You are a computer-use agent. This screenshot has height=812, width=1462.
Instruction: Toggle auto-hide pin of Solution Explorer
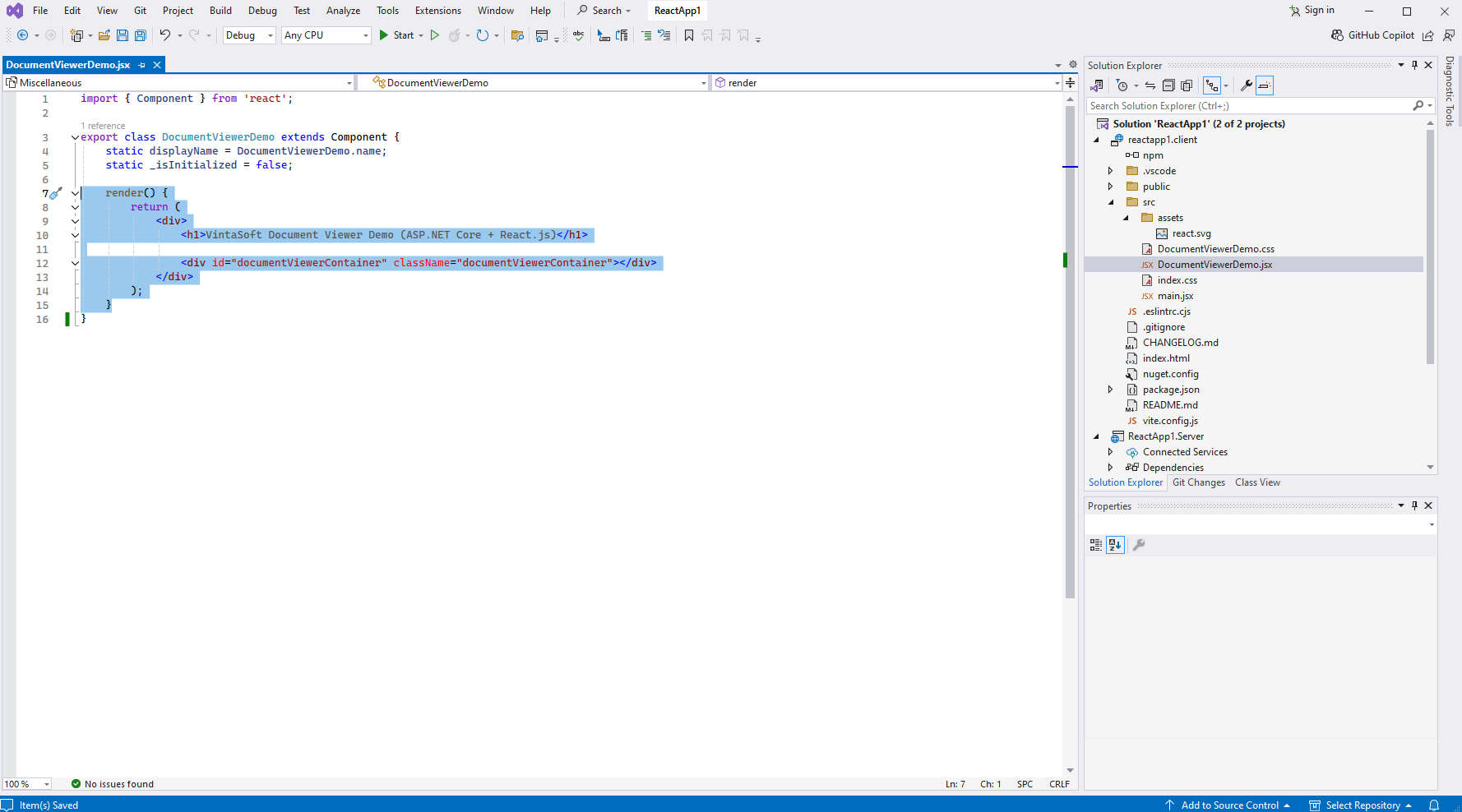1415,65
